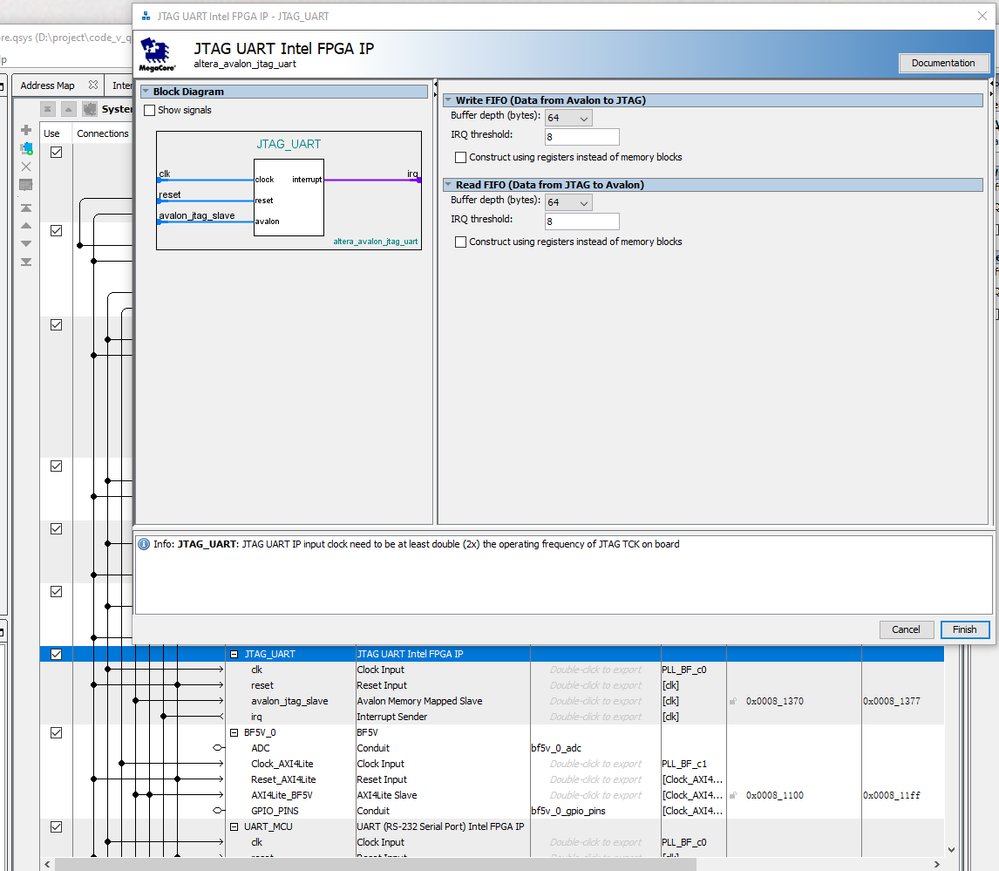Click the horizontal scrollbar thumb at the bottom
Screen dimensions: 999x871
pyautogui.click(x=375, y=865)
